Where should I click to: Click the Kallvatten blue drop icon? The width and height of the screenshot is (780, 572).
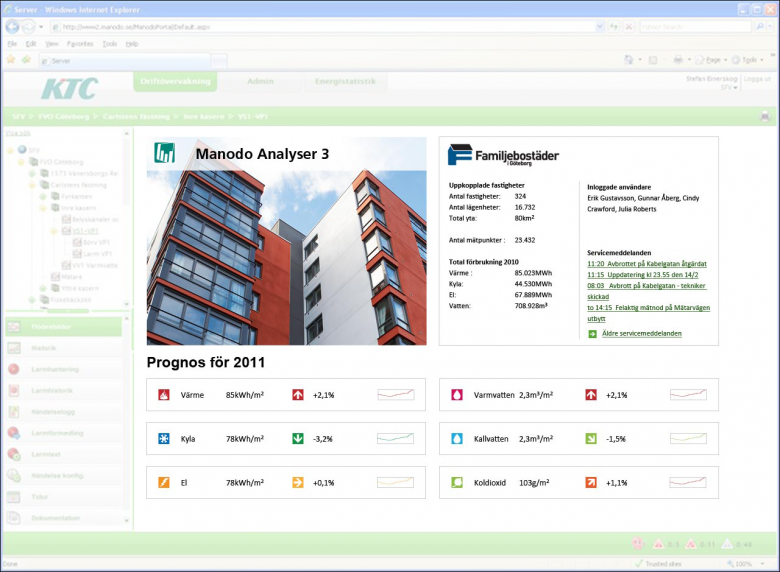457,439
